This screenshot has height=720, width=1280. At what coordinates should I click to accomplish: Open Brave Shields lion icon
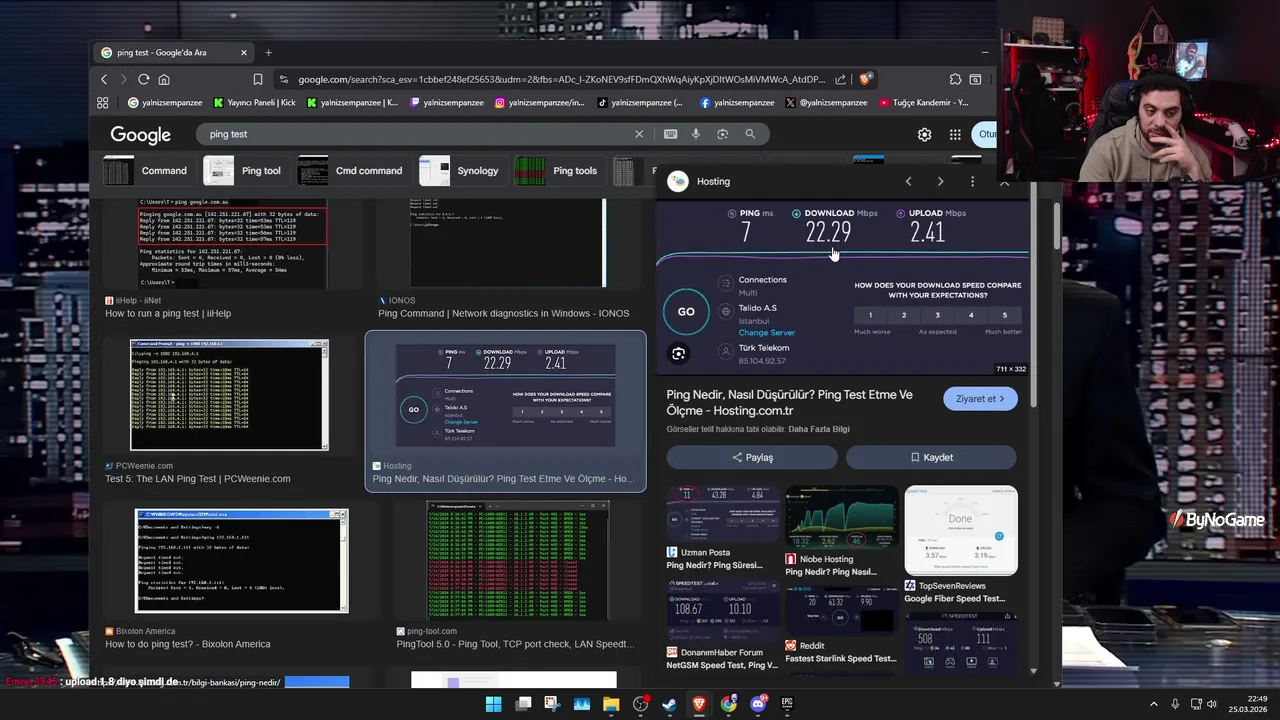click(x=866, y=79)
